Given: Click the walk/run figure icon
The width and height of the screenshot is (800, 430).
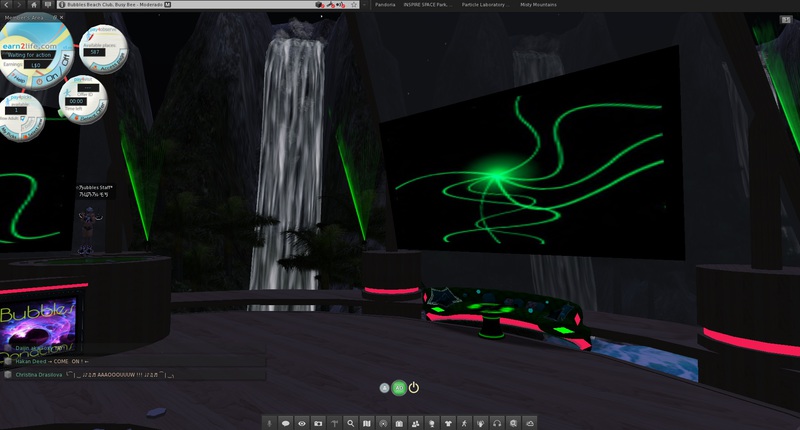Looking at the screenshot, I should pyautogui.click(x=464, y=423).
